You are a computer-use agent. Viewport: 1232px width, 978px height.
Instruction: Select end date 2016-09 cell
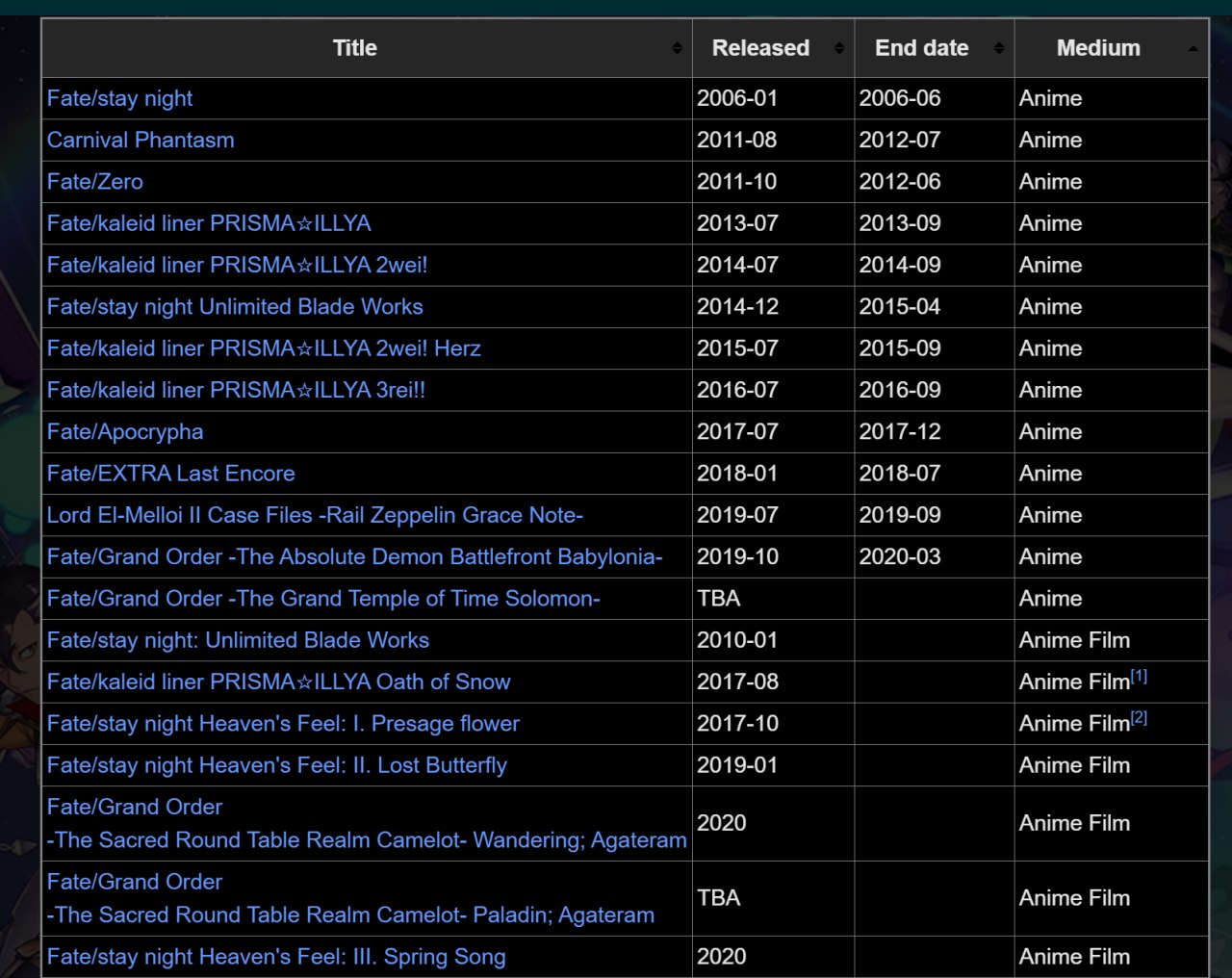pyautogui.click(x=934, y=390)
